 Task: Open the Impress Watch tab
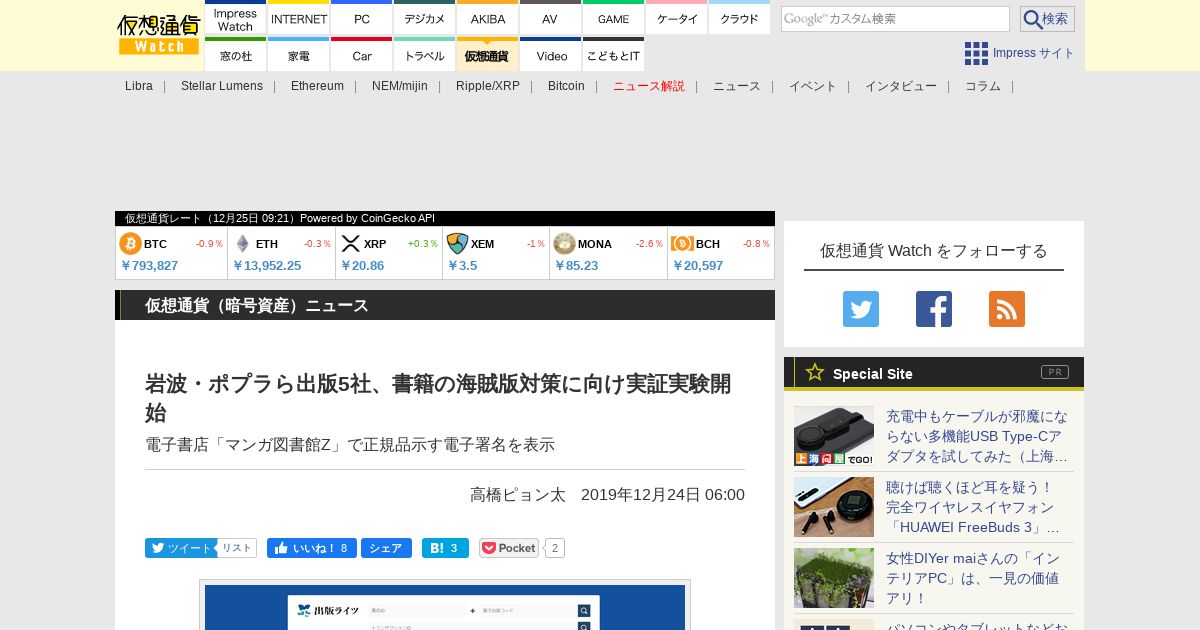point(235,19)
